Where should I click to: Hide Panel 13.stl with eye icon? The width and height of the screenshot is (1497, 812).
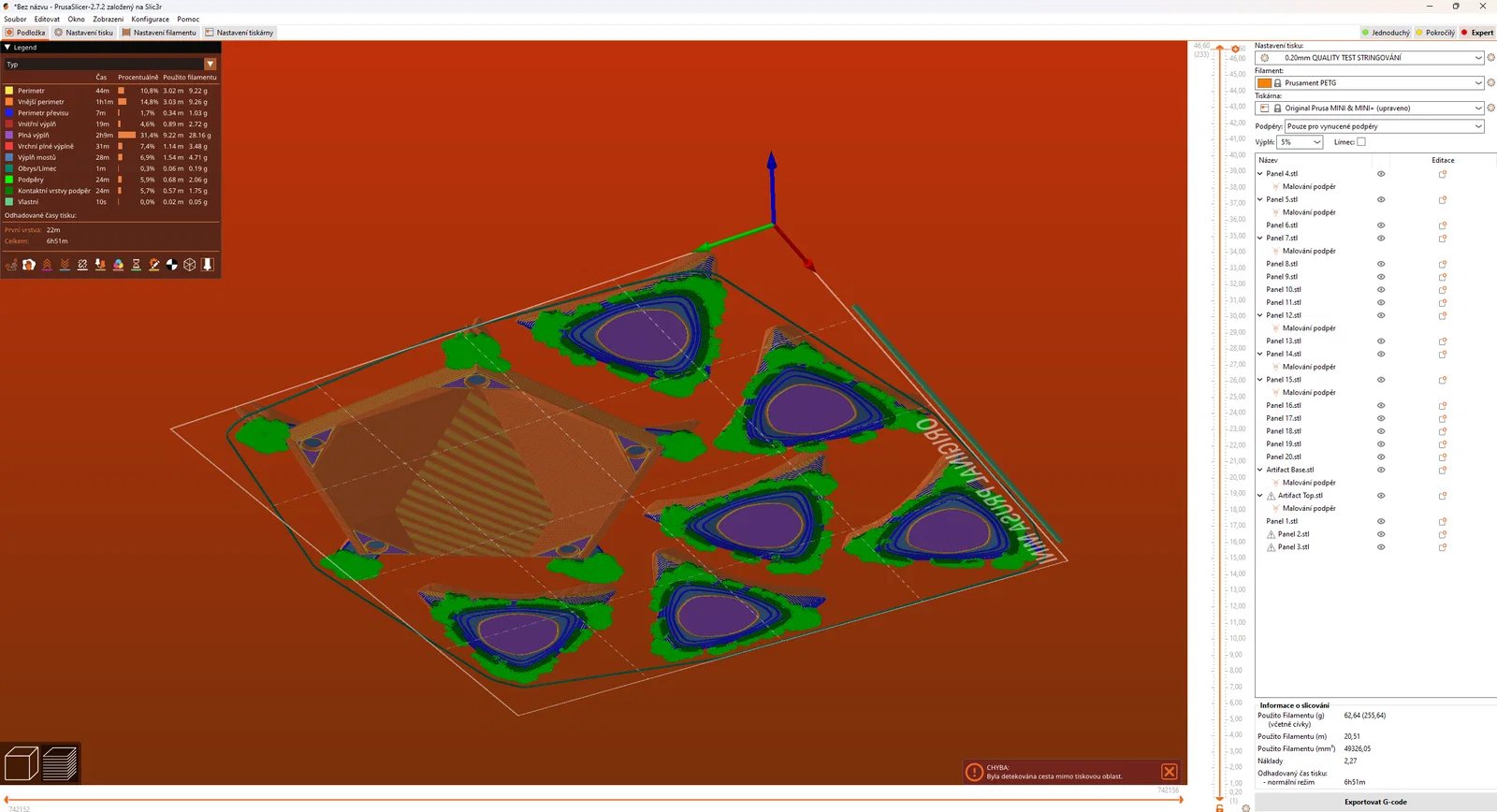click(1381, 341)
